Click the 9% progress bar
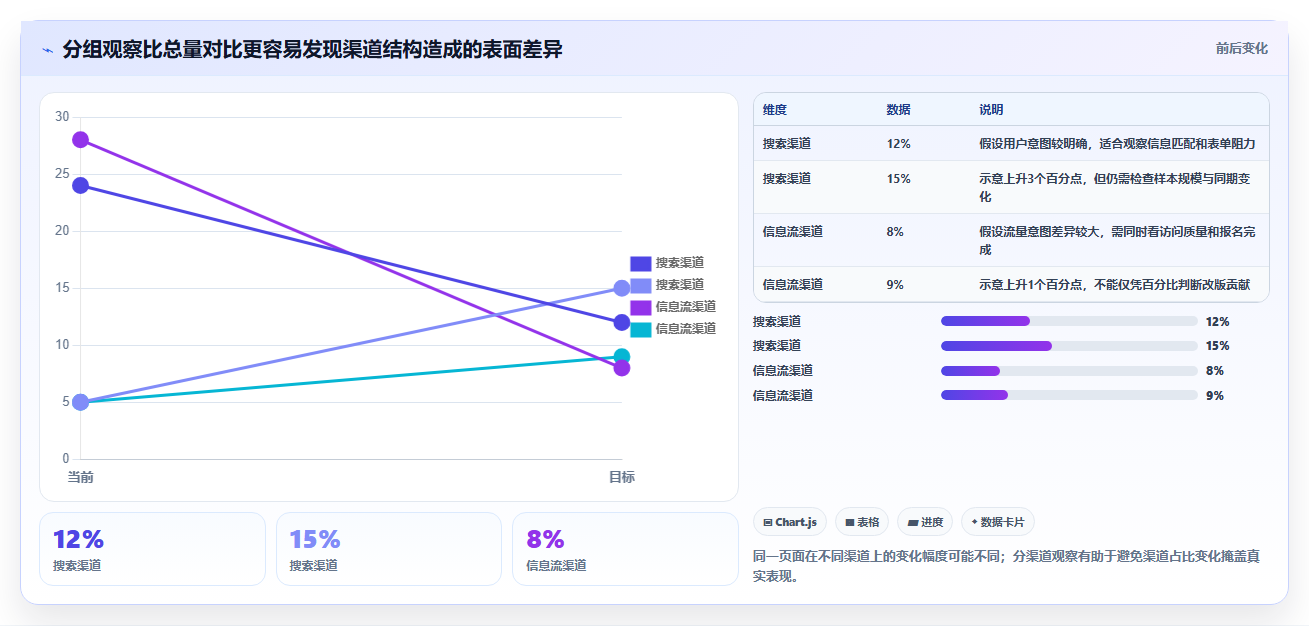 1069,396
